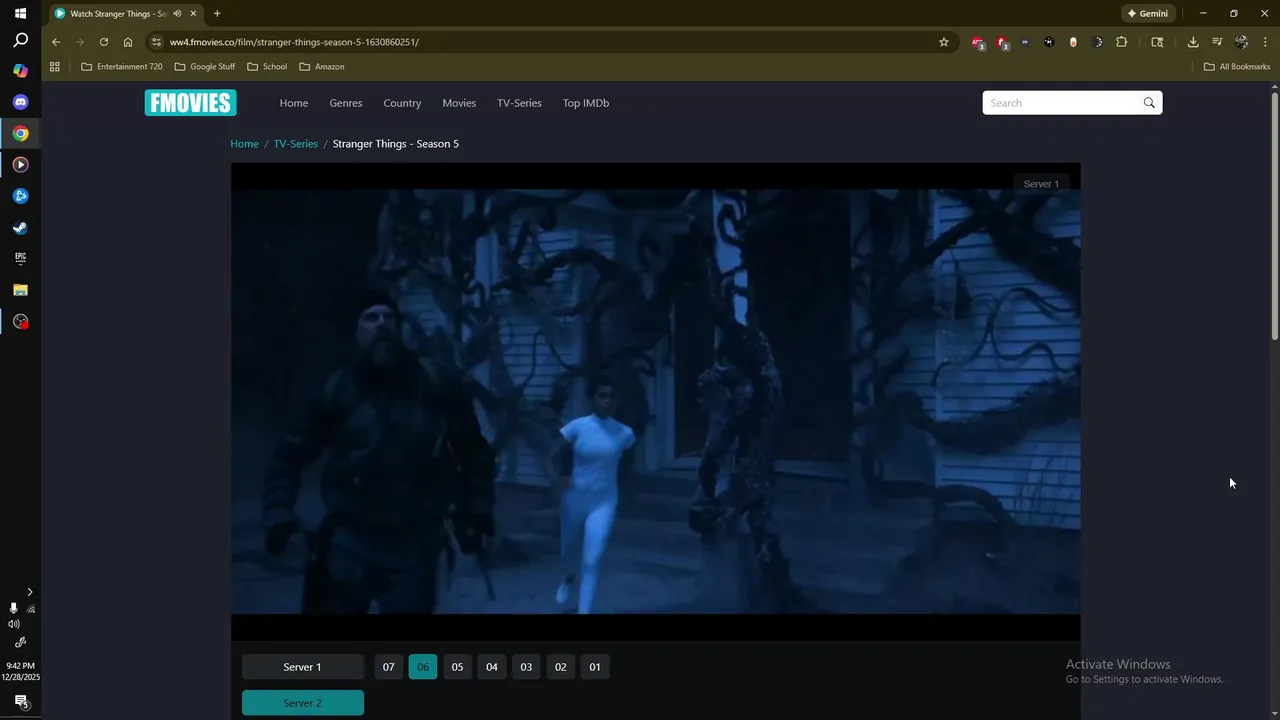Select episode 04
Viewport: 1280px width, 720px height.
tap(492, 667)
